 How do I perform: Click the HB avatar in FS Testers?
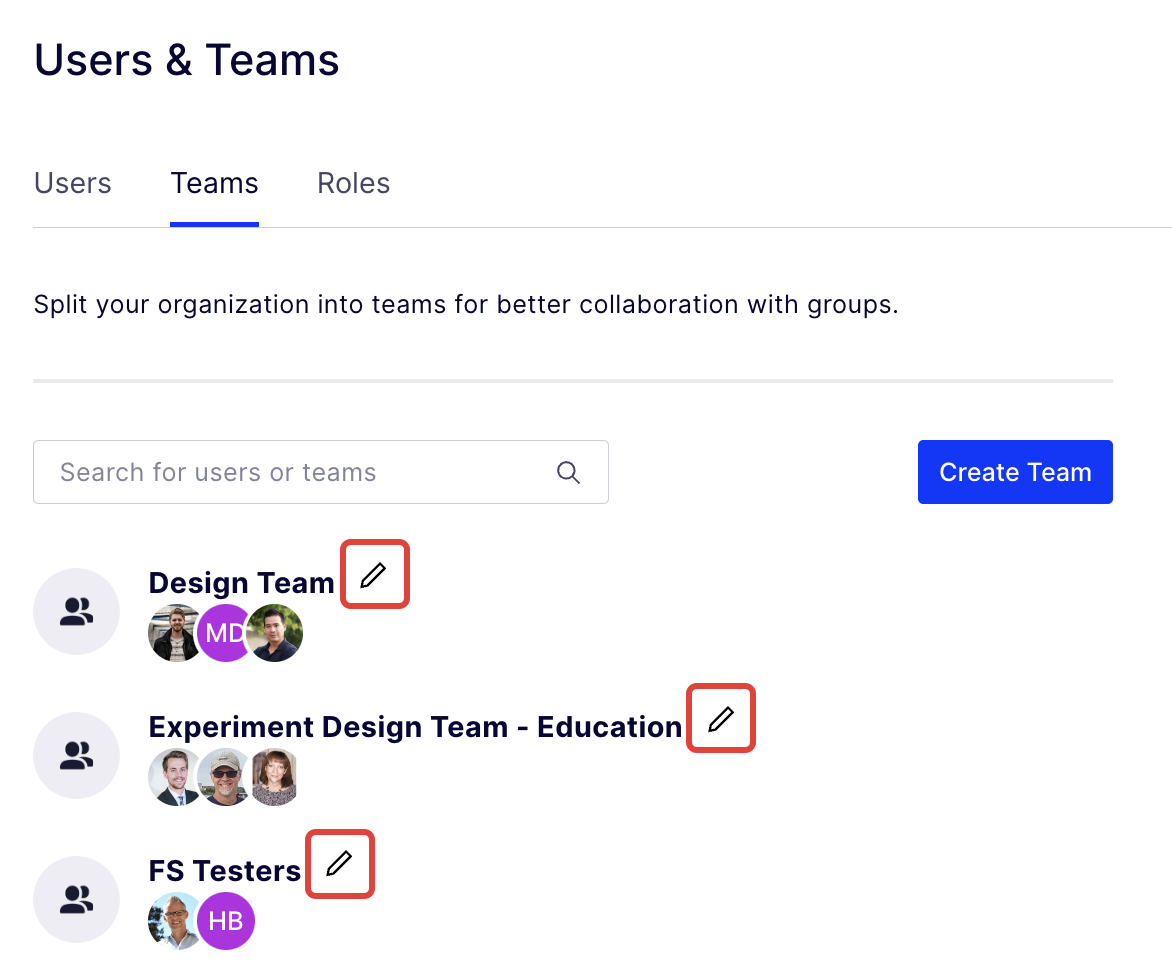click(226, 921)
